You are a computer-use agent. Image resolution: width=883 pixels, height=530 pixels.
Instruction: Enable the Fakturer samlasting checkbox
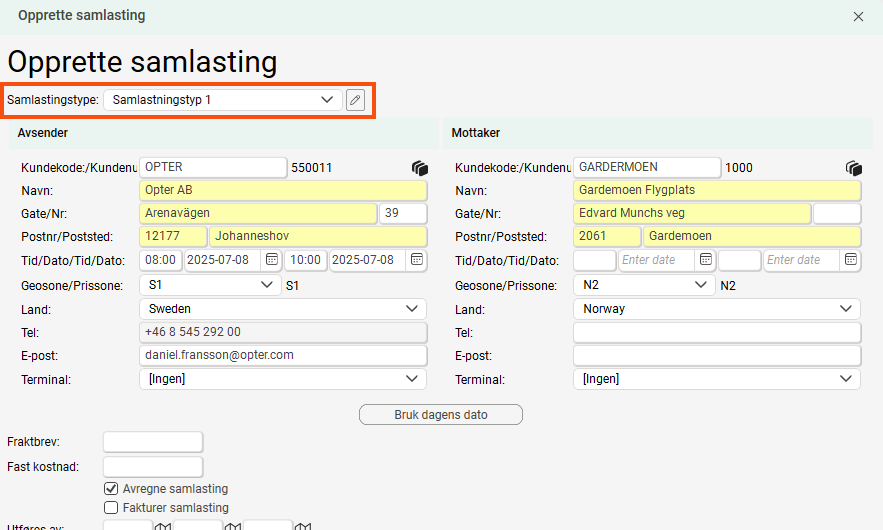coord(112,508)
